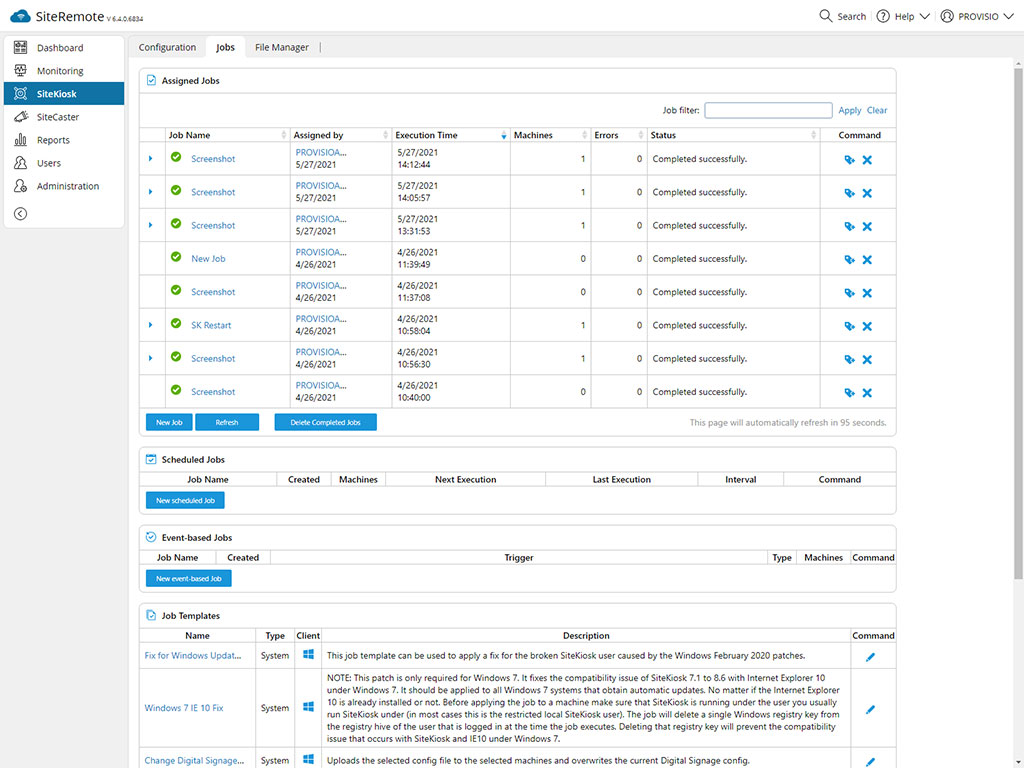This screenshot has width=1024, height=768.
Task: Open the PROVISIO user dropdown
Action: [x=977, y=16]
